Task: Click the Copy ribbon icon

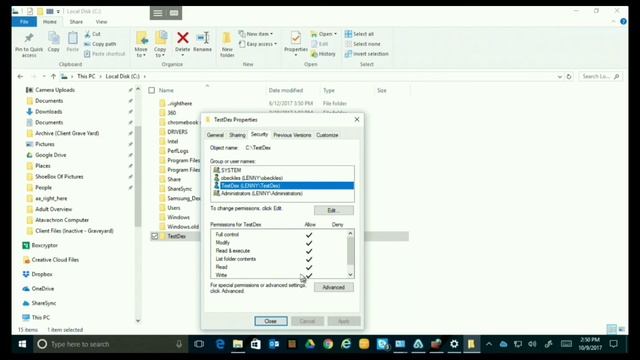Action: [x=53, y=38]
